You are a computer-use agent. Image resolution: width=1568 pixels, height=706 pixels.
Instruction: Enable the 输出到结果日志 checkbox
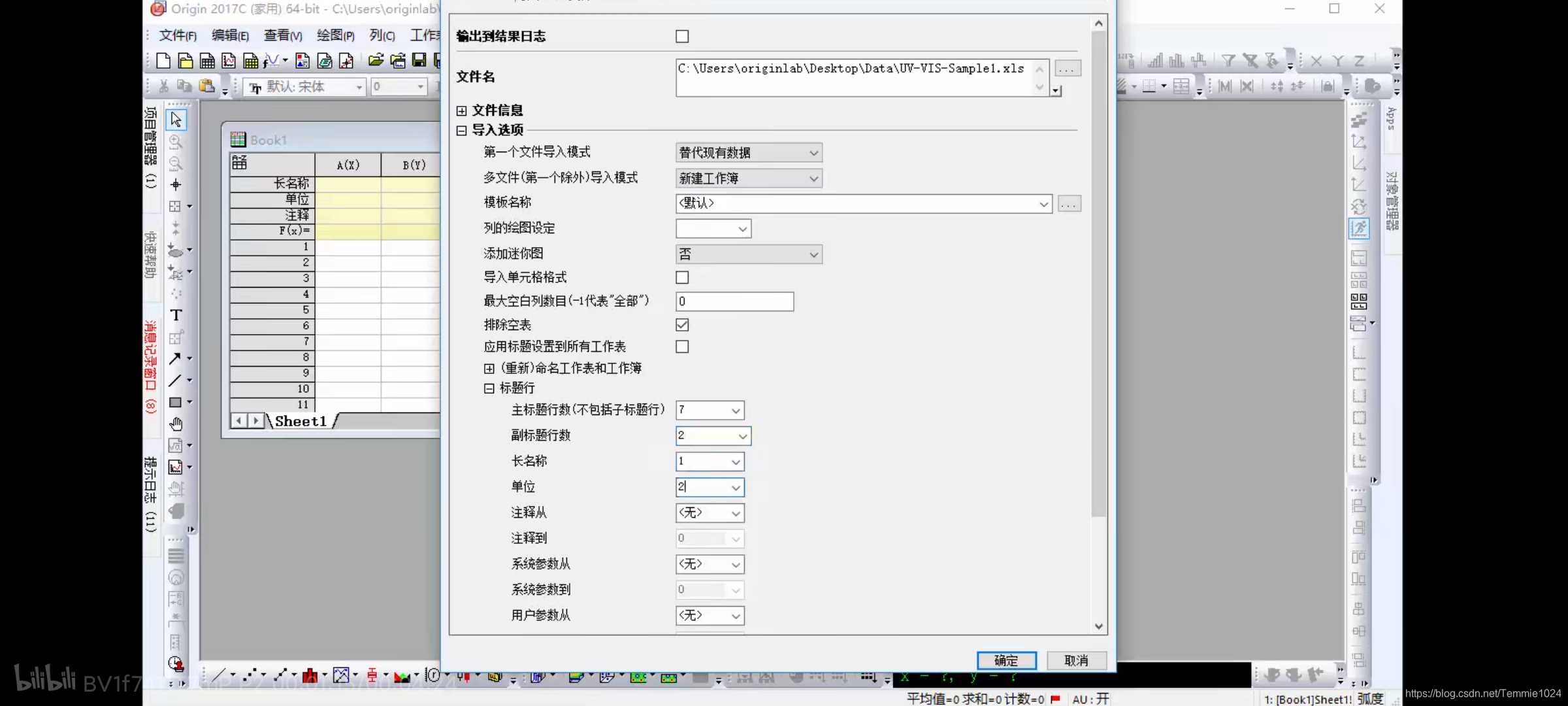pyautogui.click(x=682, y=37)
